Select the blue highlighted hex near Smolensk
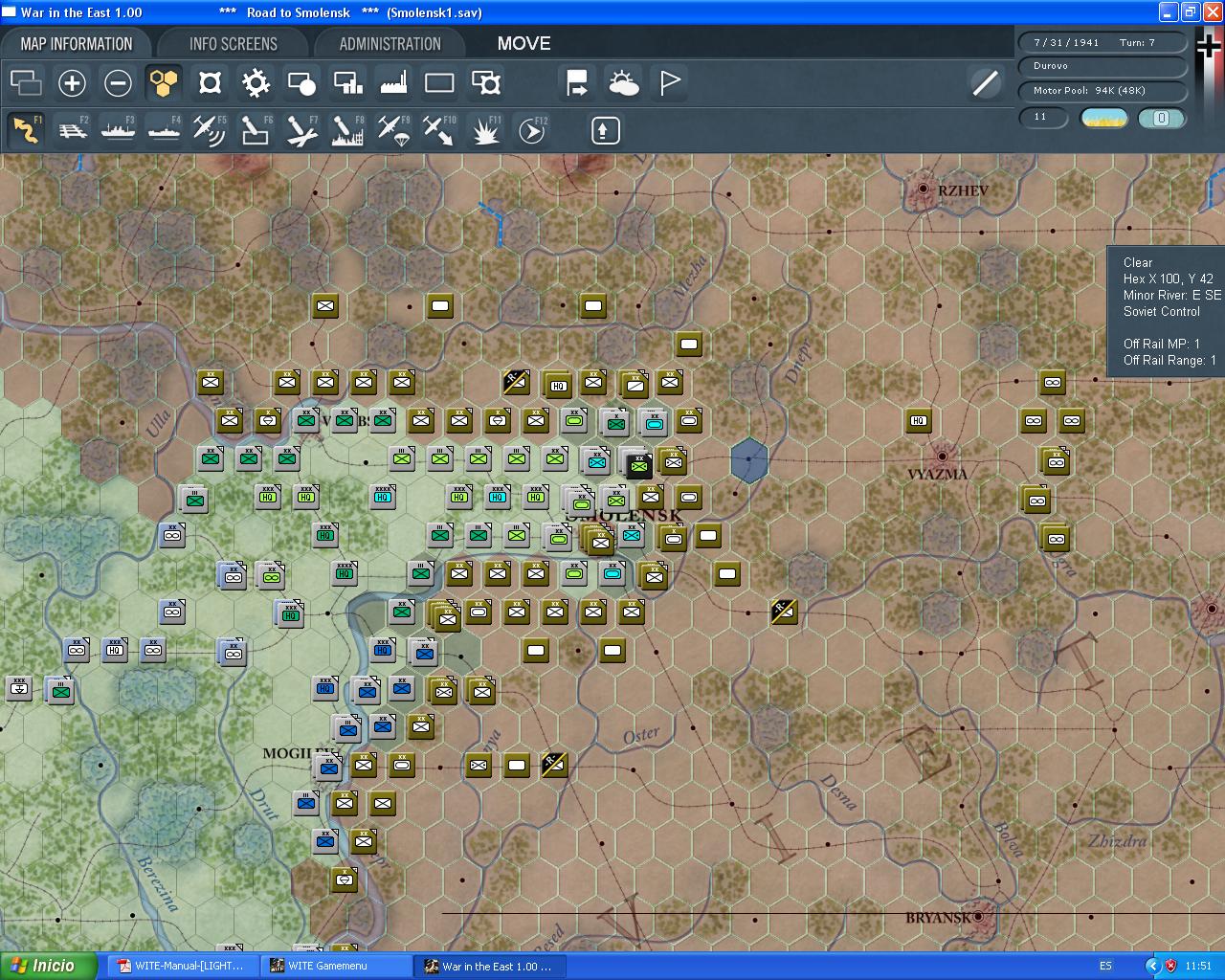 tap(749, 459)
